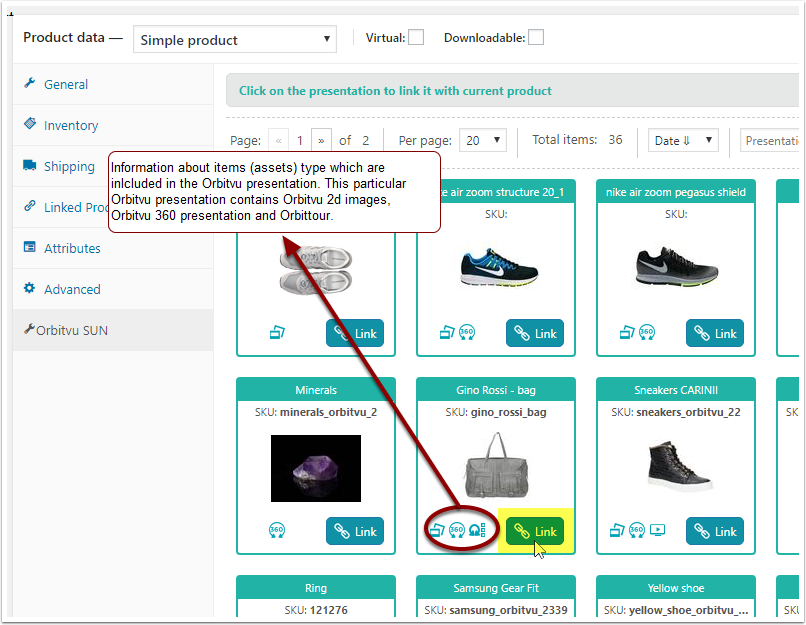Click the truck icon next to Shipping
This screenshot has height=625, width=806.
click(x=30, y=165)
